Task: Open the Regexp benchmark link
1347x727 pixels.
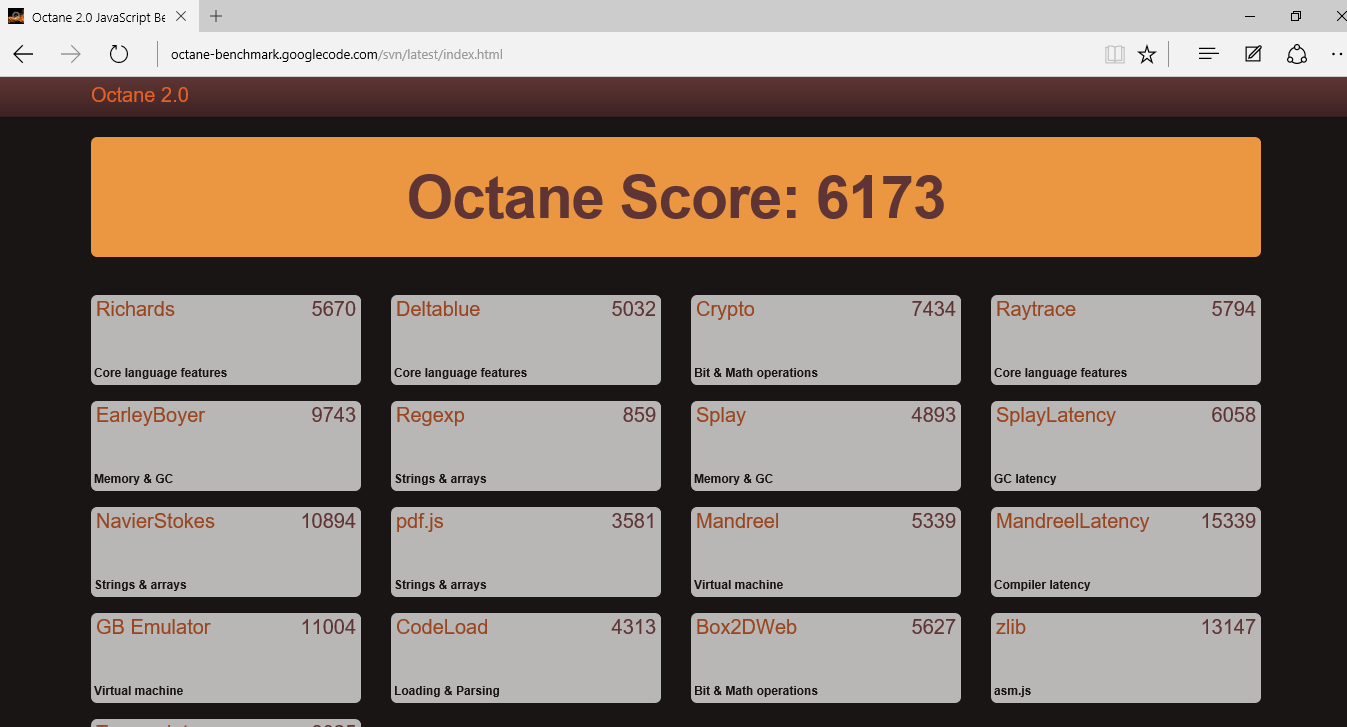Action: coord(430,416)
